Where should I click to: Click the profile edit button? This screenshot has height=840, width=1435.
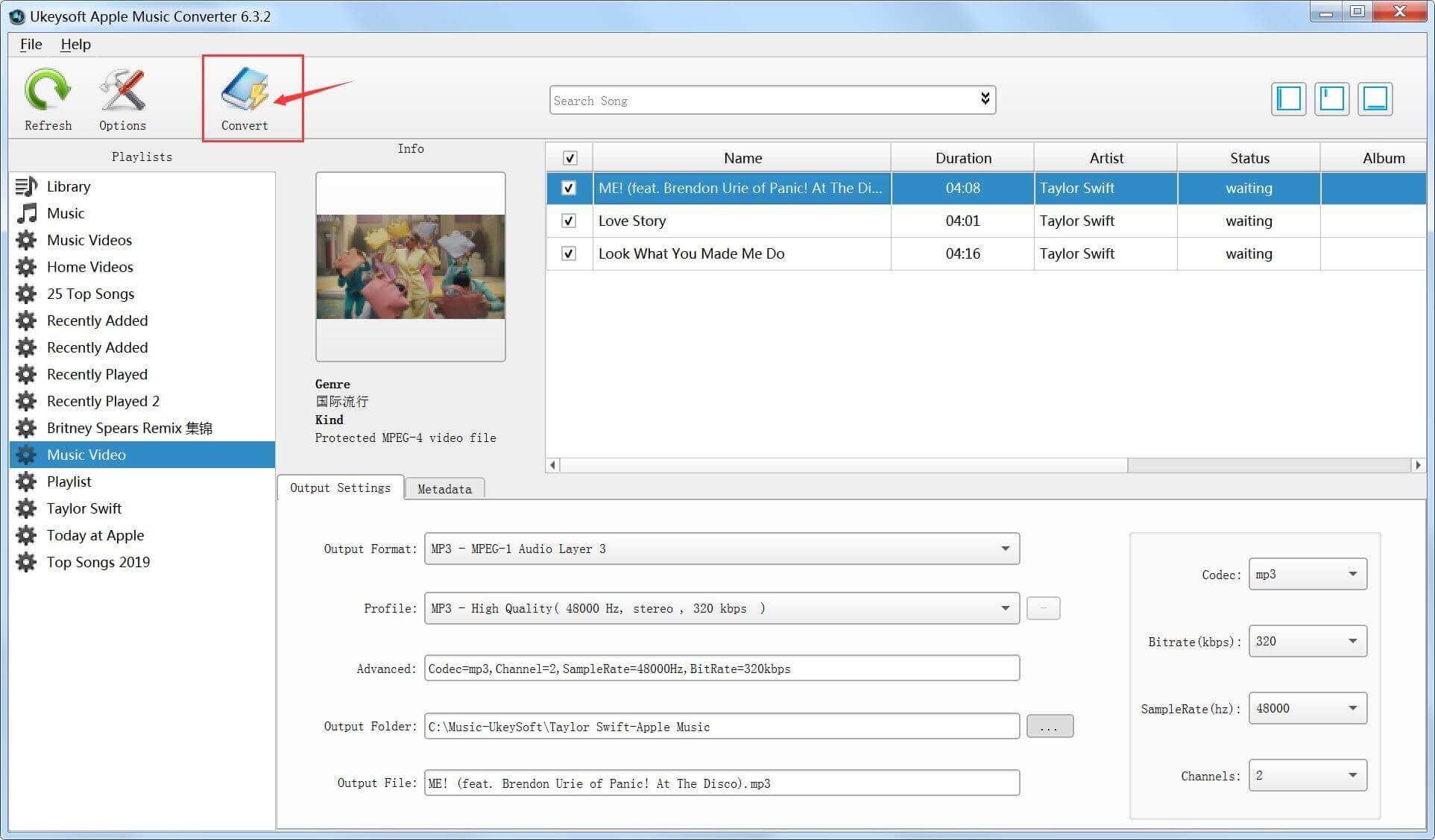coord(1043,608)
